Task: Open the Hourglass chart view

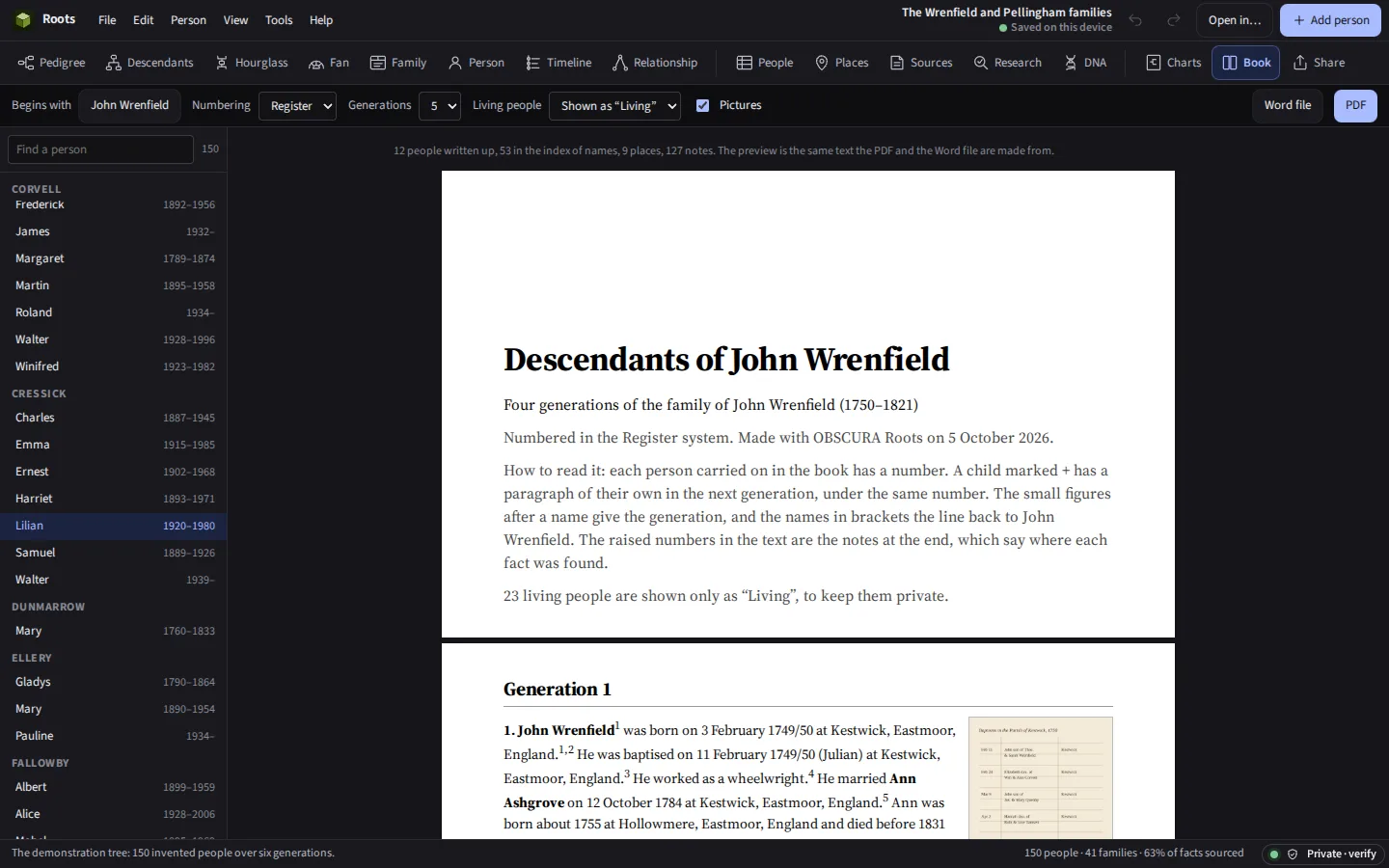Action: click(252, 63)
